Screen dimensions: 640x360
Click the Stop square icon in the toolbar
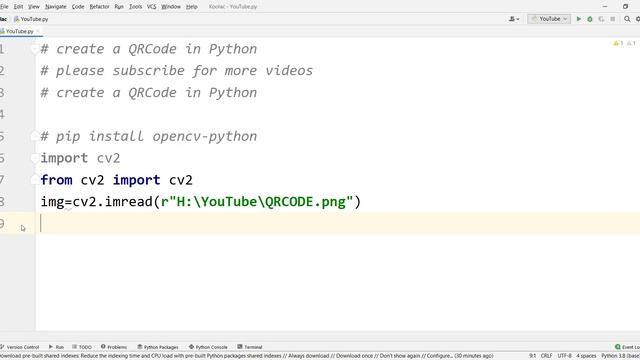[x=613, y=19]
